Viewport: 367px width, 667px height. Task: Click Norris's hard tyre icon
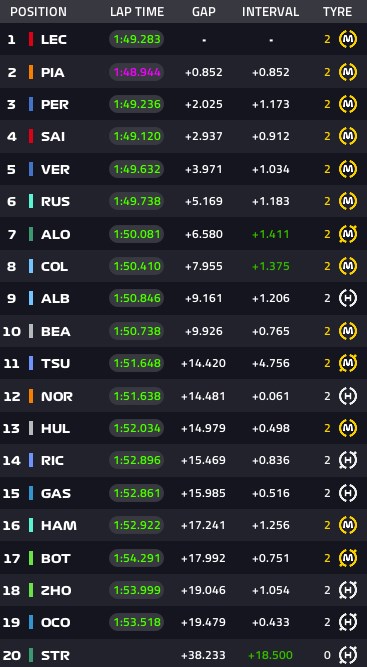(347, 396)
